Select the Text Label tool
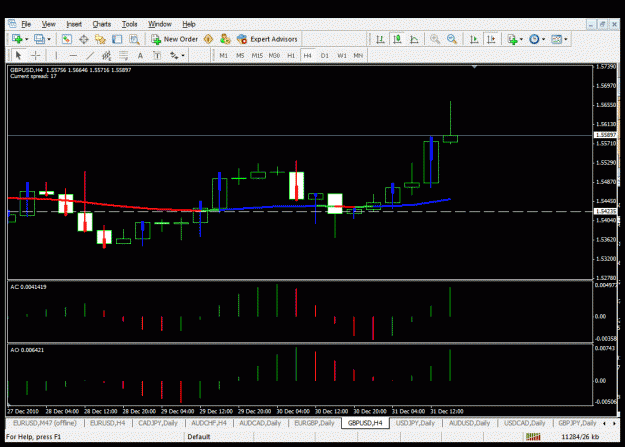Screen dimensions: 625x447 click(x=157, y=55)
